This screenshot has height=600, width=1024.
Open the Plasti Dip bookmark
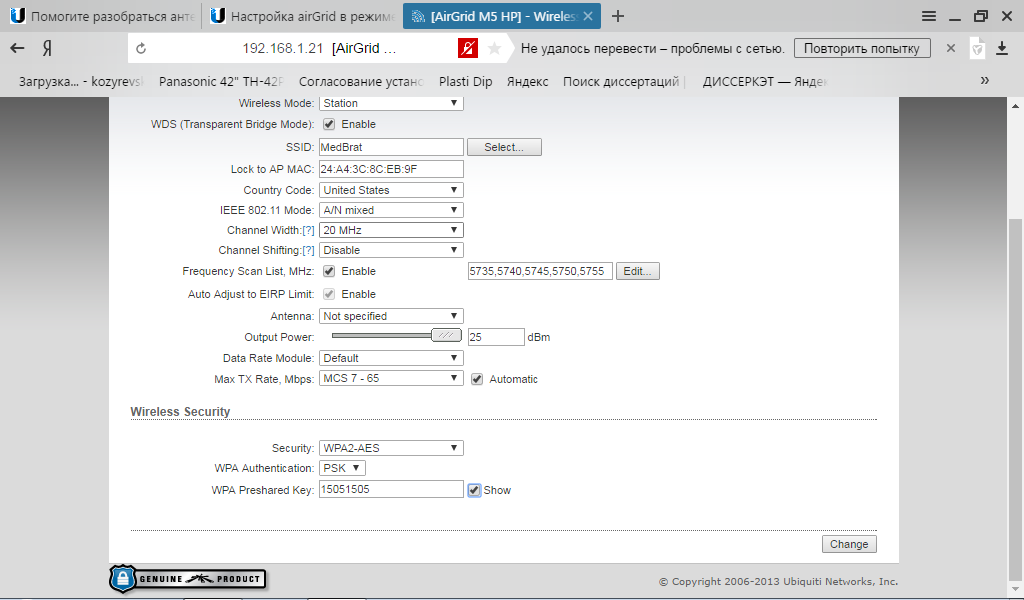(465, 82)
